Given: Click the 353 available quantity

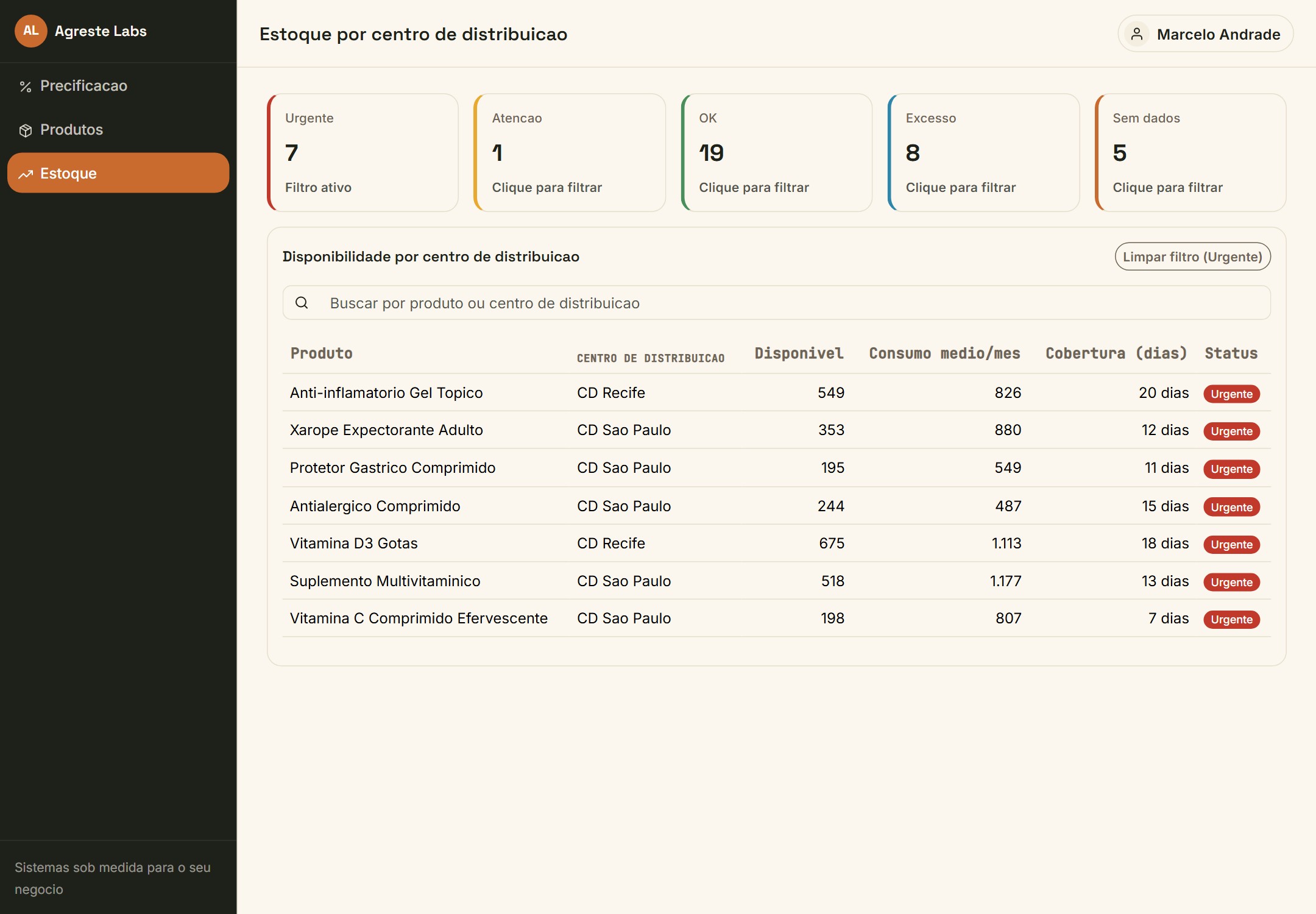Looking at the screenshot, I should (x=831, y=430).
